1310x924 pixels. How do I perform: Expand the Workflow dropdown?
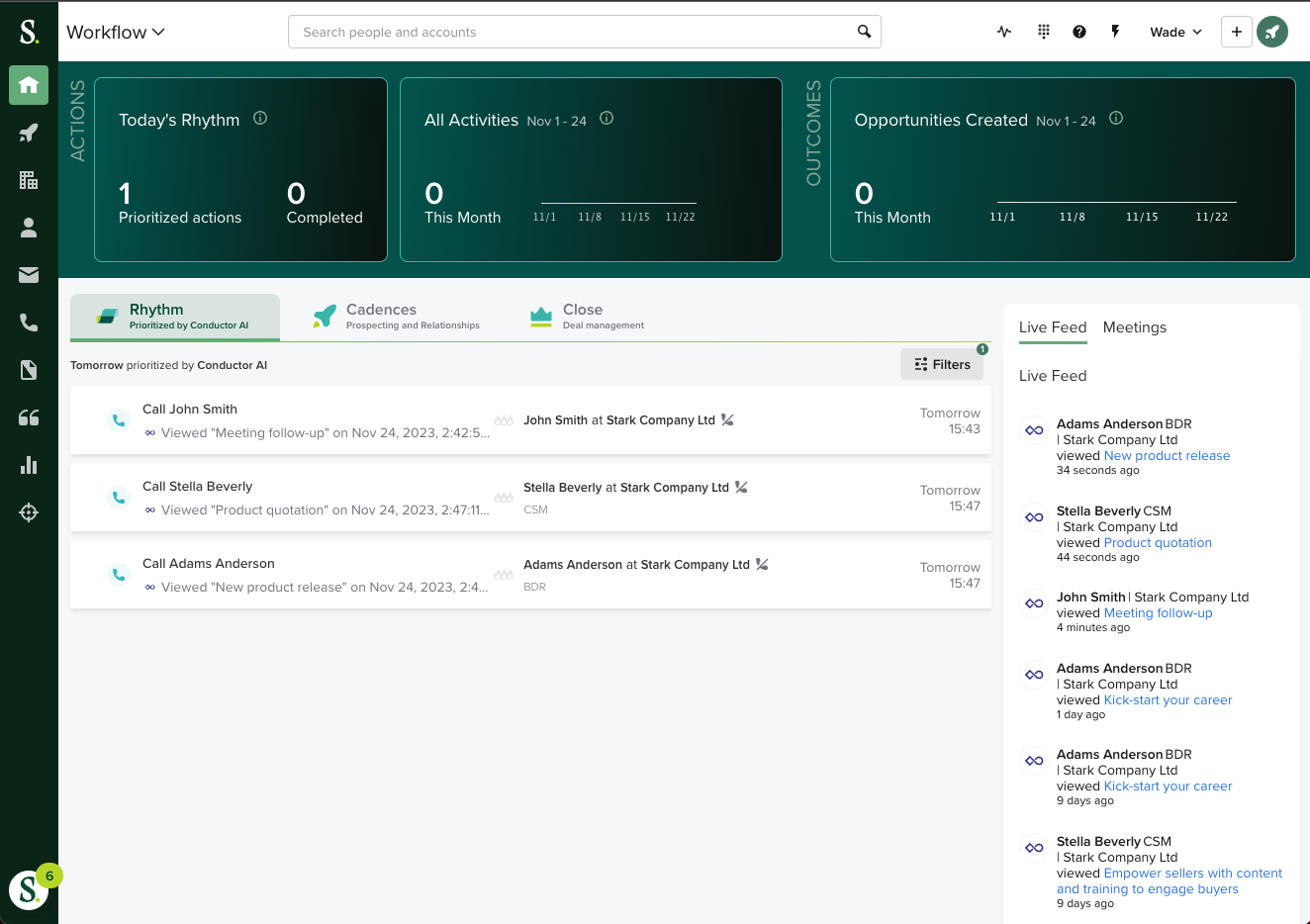click(x=116, y=32)
